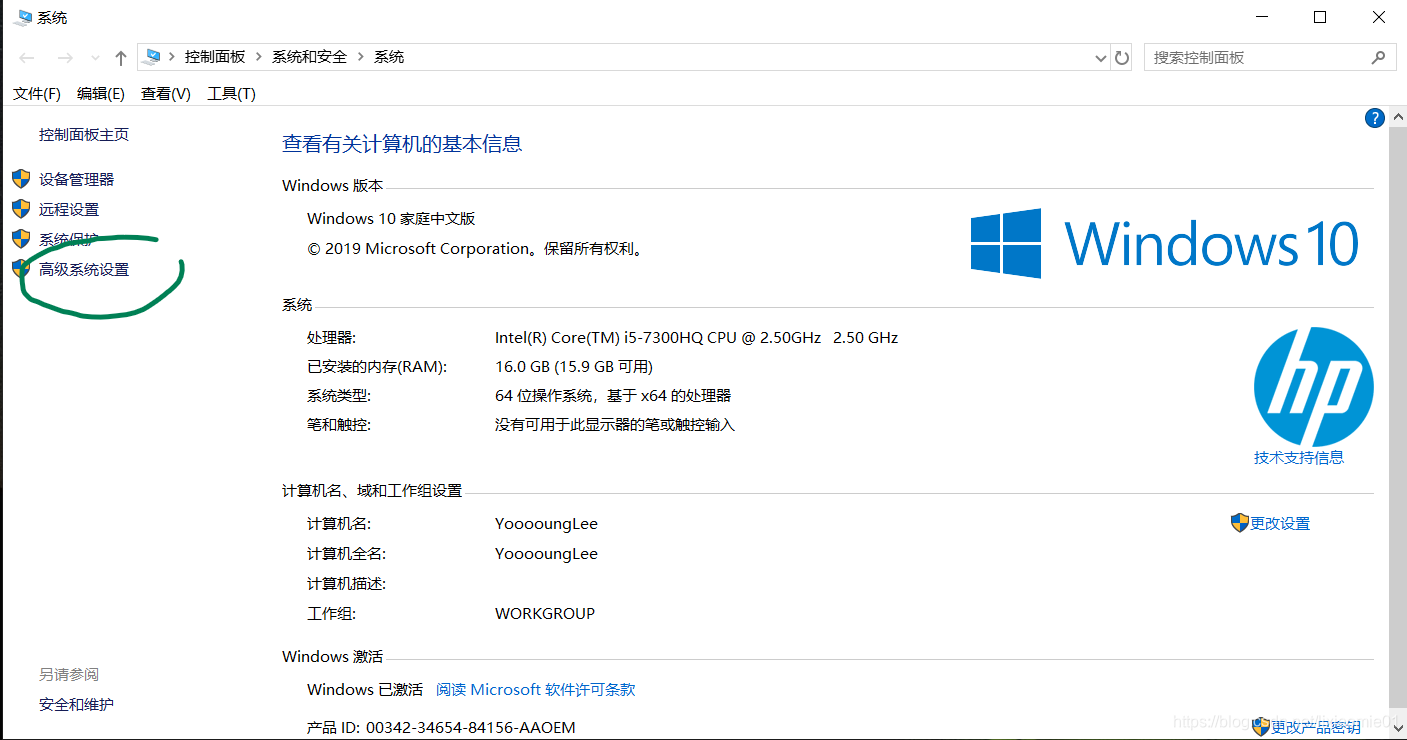Screen dimensions: 1407x740
Task: Select the 产品 ID 00342-34654-84156-AAOEM text
Action: tap(441, 727)
